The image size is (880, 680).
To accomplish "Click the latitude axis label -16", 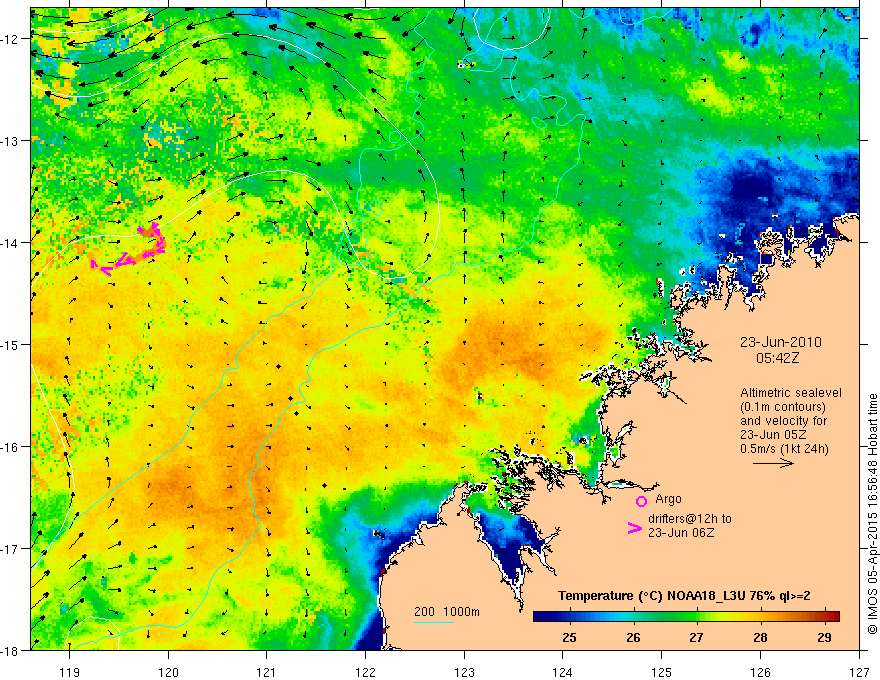I will click(x=10, y=447).
